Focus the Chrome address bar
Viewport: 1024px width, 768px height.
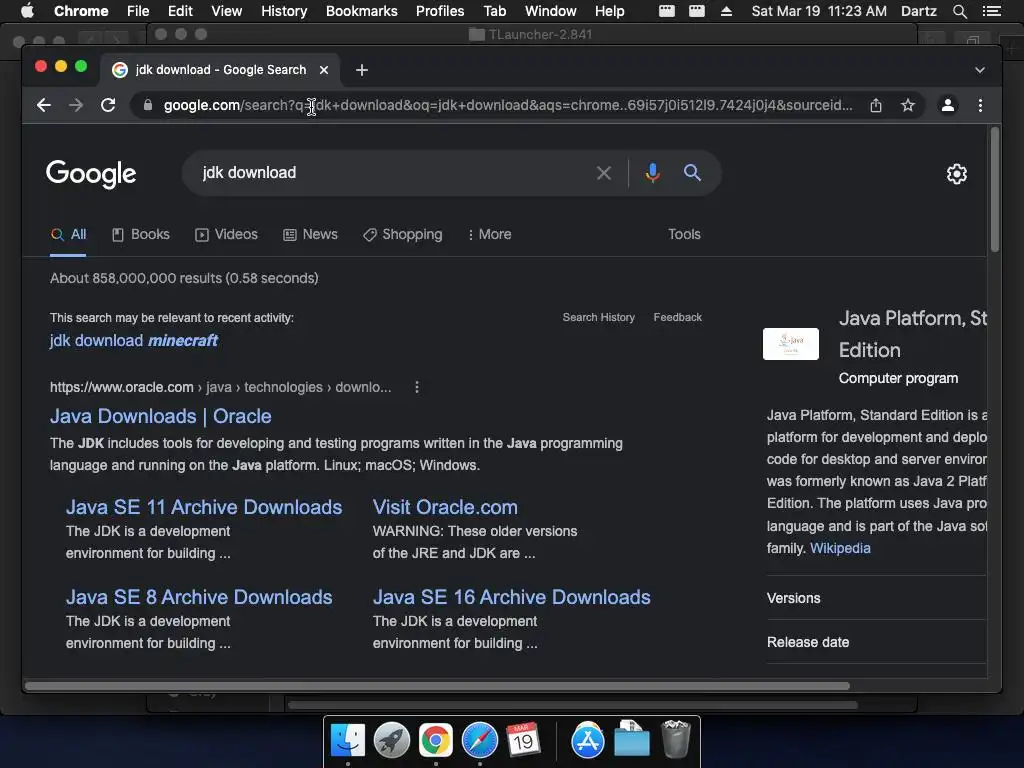click(507, 105)
